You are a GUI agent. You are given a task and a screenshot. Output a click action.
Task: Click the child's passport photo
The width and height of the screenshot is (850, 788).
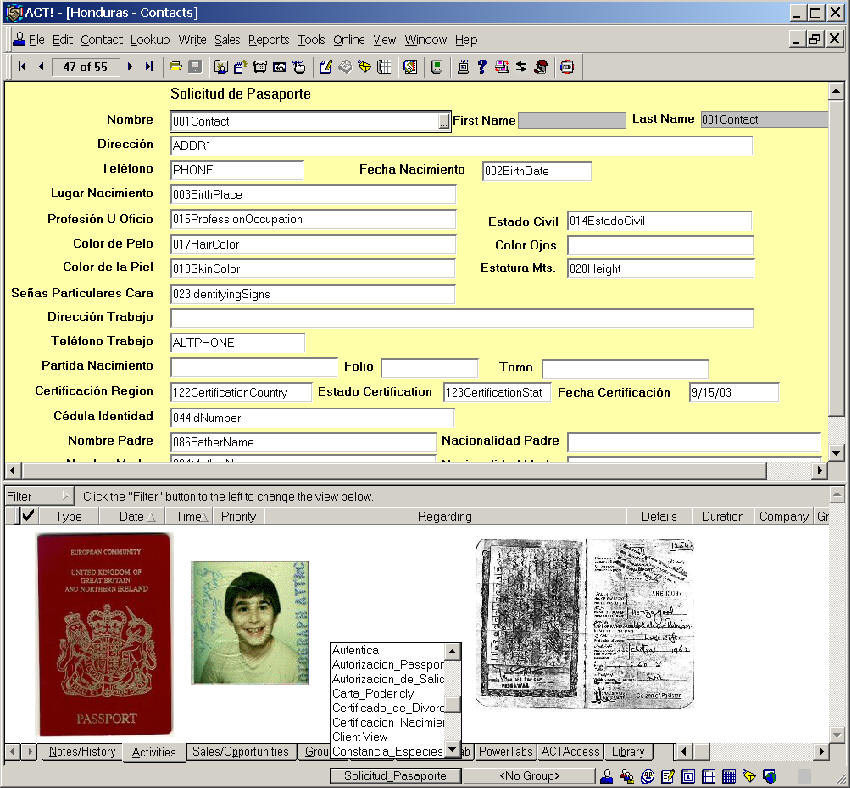coord(250,622)
